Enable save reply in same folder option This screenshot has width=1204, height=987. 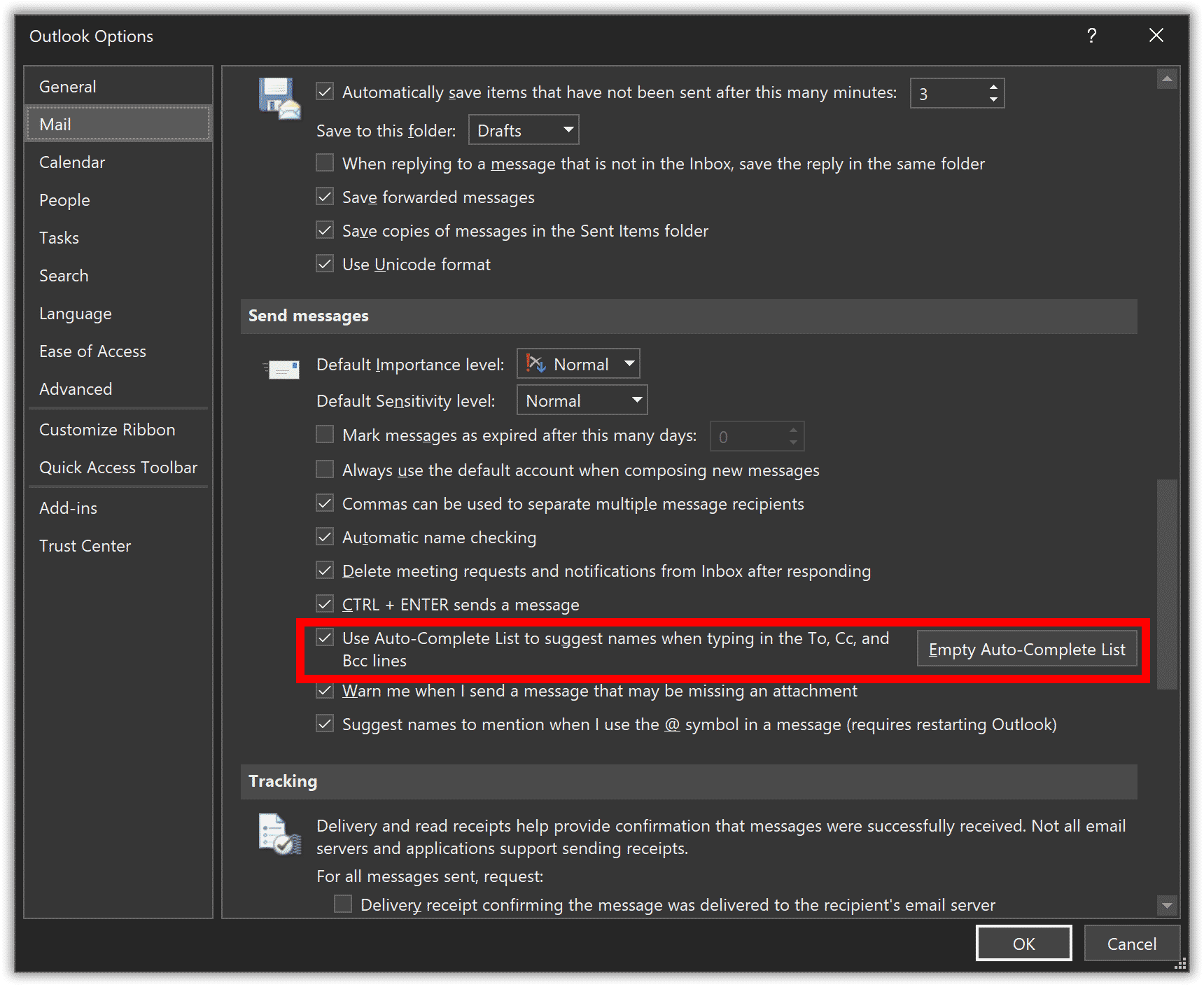click(325, 163)
